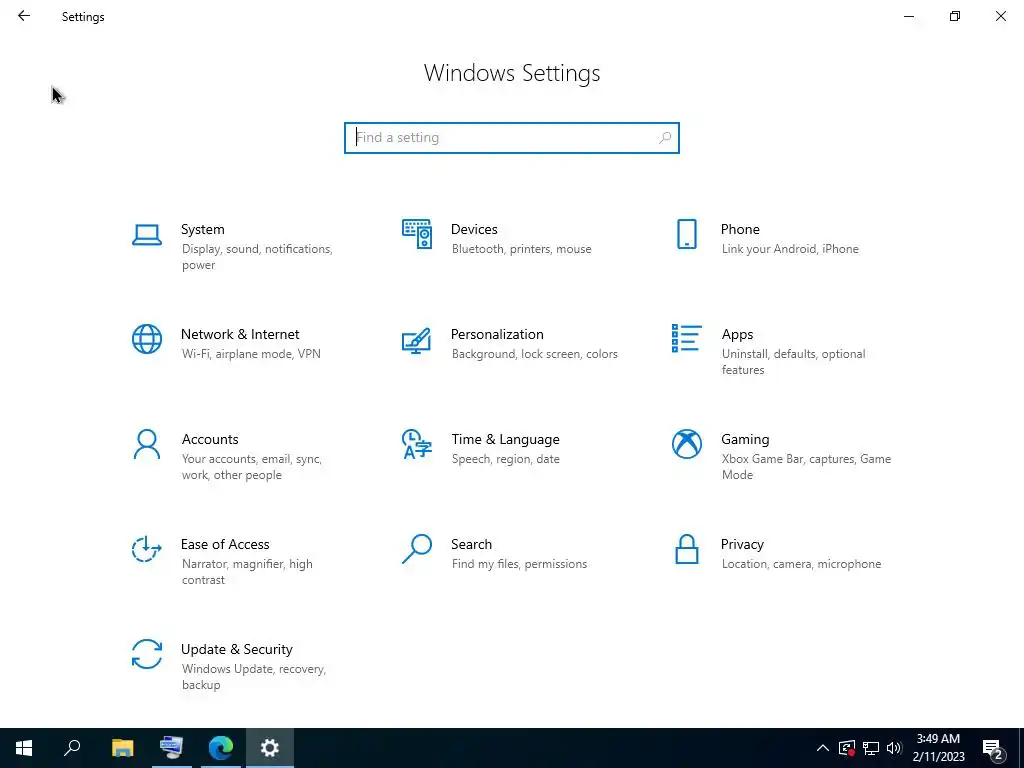Click "Narrator, magnifier, high contrast" text
Viewport: 1024px width, 768px height.
247,571
